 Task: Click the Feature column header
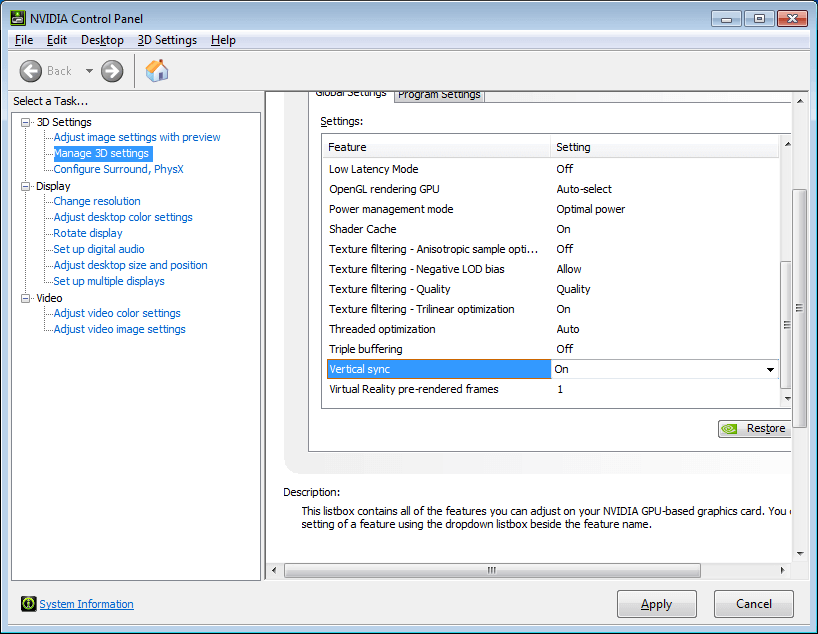[x=437, y=147]
